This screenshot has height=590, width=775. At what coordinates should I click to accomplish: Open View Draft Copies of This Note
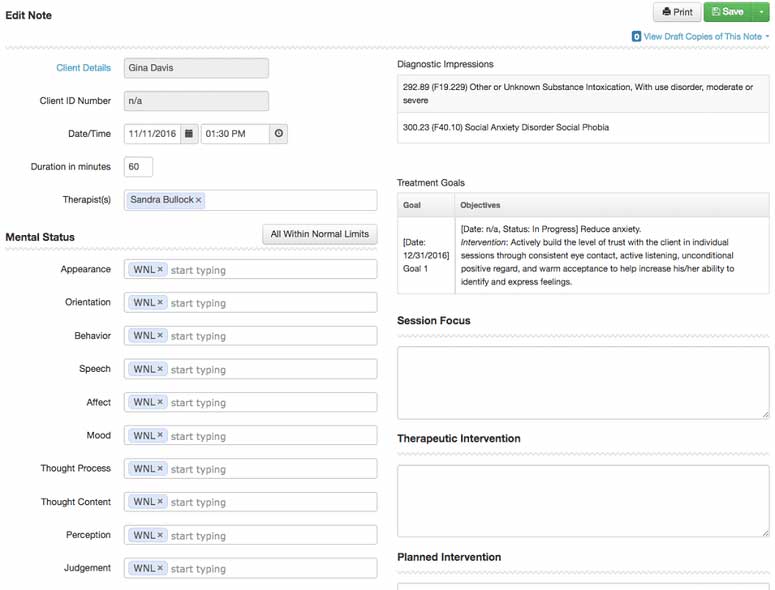point(701,37)
